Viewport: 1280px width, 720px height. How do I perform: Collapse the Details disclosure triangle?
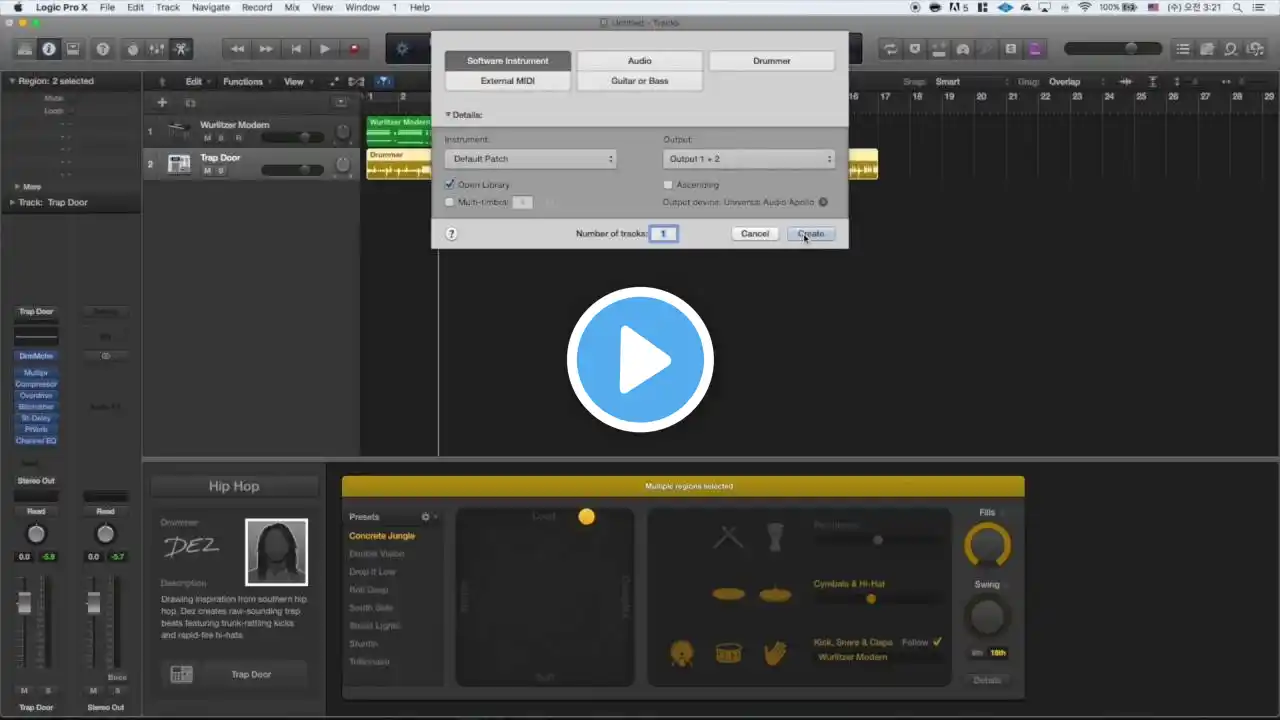tap(448, 115)
